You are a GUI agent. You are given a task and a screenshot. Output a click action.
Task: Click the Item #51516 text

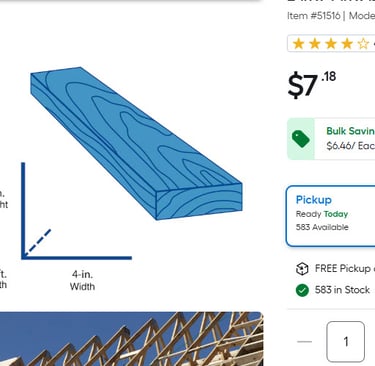pyautogui.click(x=314, y=16)
